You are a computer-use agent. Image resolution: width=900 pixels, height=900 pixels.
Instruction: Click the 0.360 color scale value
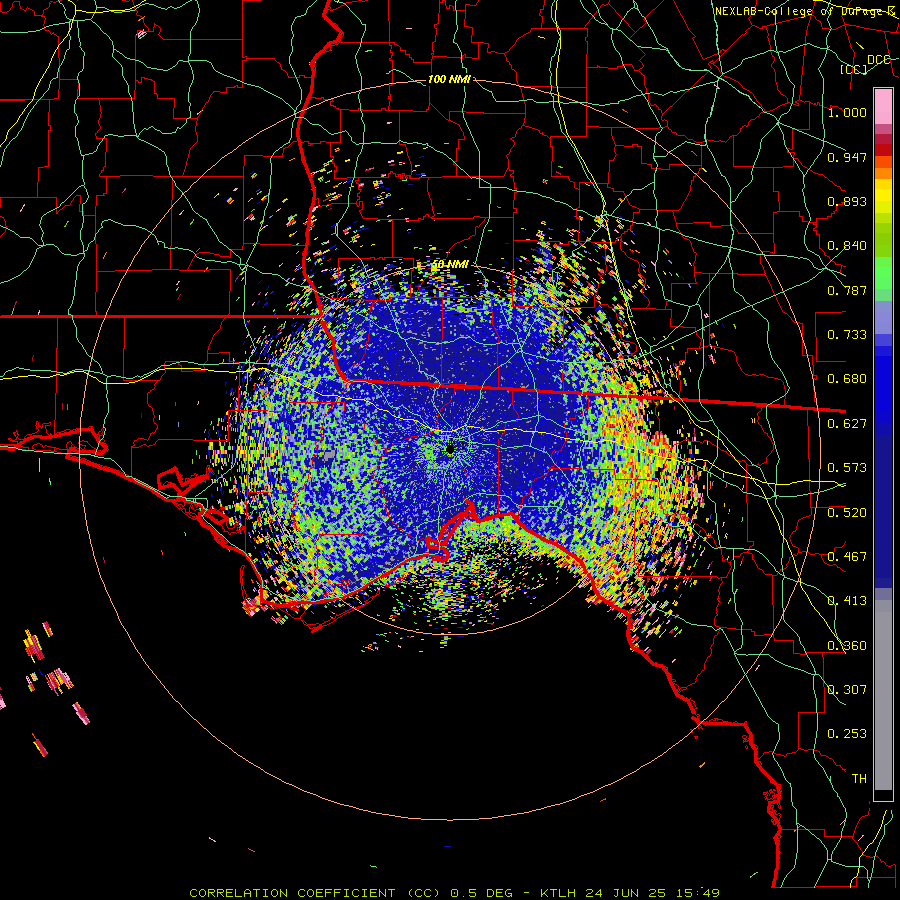(x=847, y=645)
